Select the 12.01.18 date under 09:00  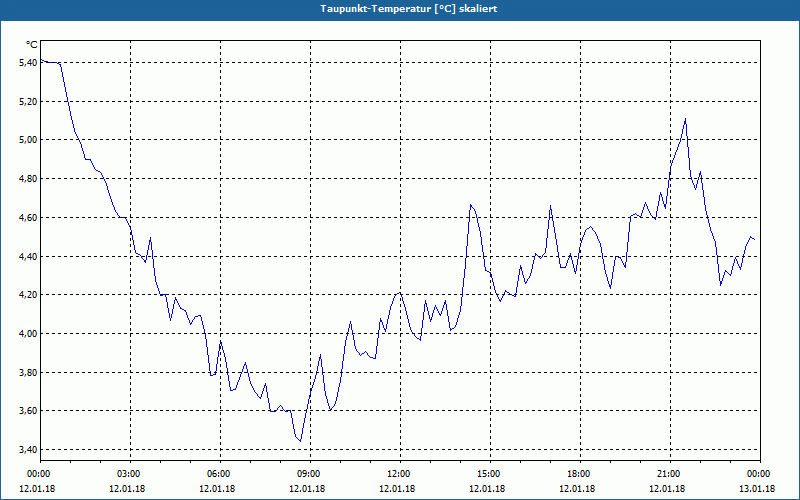(307, 488)
